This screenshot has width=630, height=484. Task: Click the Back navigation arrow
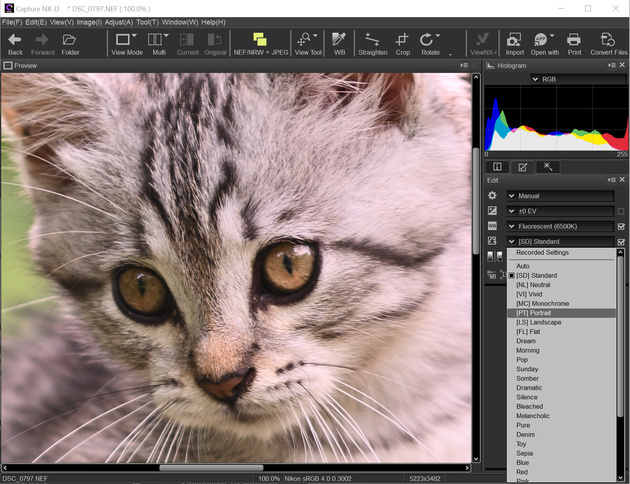(15, 41)
